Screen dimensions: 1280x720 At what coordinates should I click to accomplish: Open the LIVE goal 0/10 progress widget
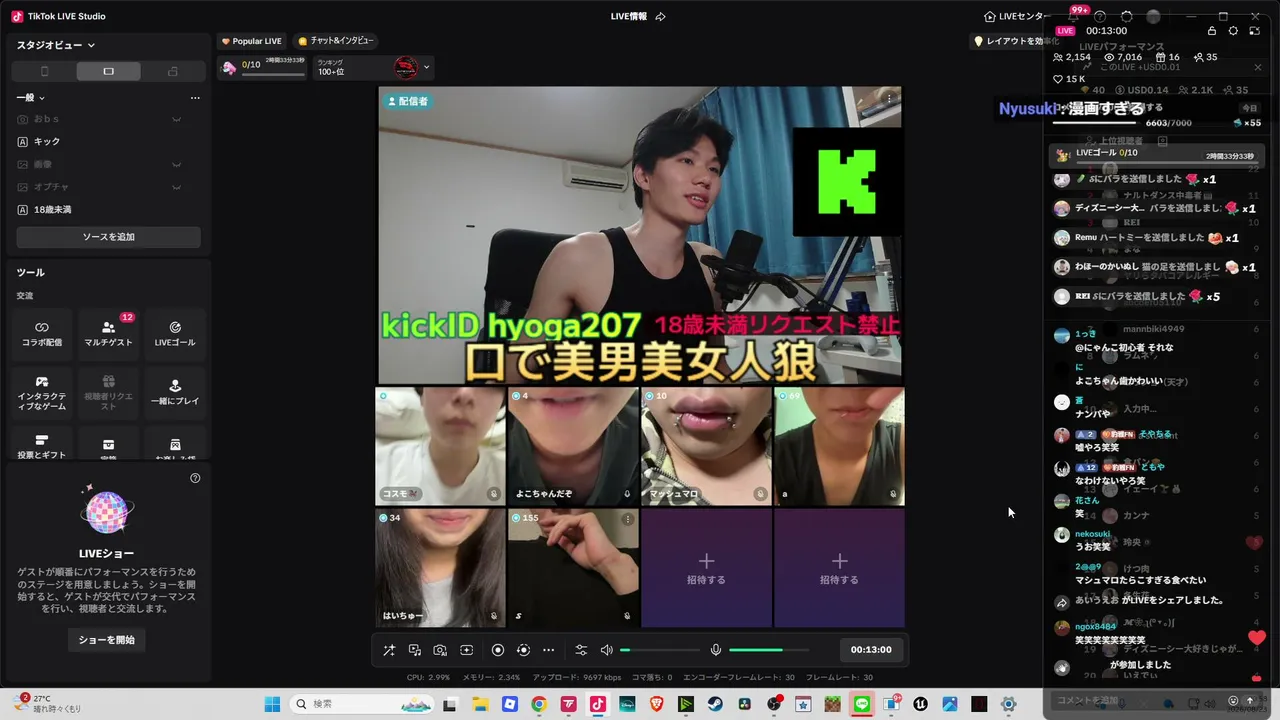coord(263,68)
